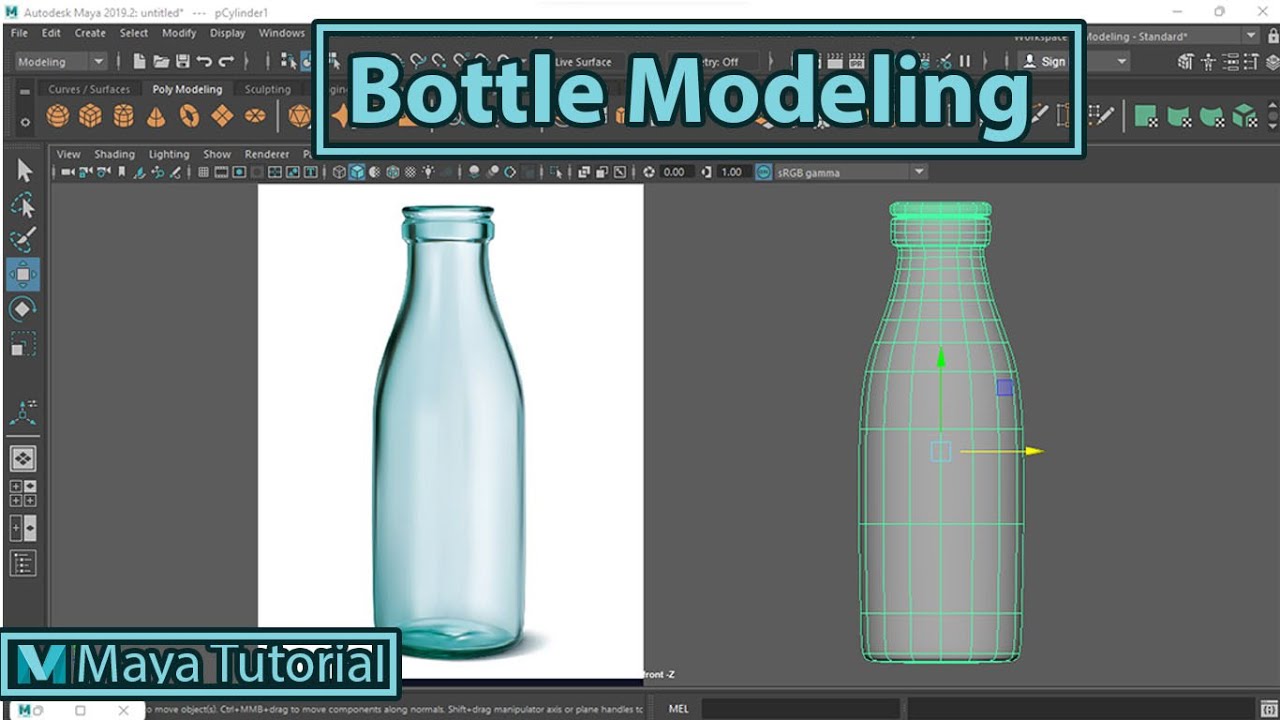1280x720 pixels.
Task: Create a polygon cone from shelf
Action: pyautogui.click(x=156, y=117)
